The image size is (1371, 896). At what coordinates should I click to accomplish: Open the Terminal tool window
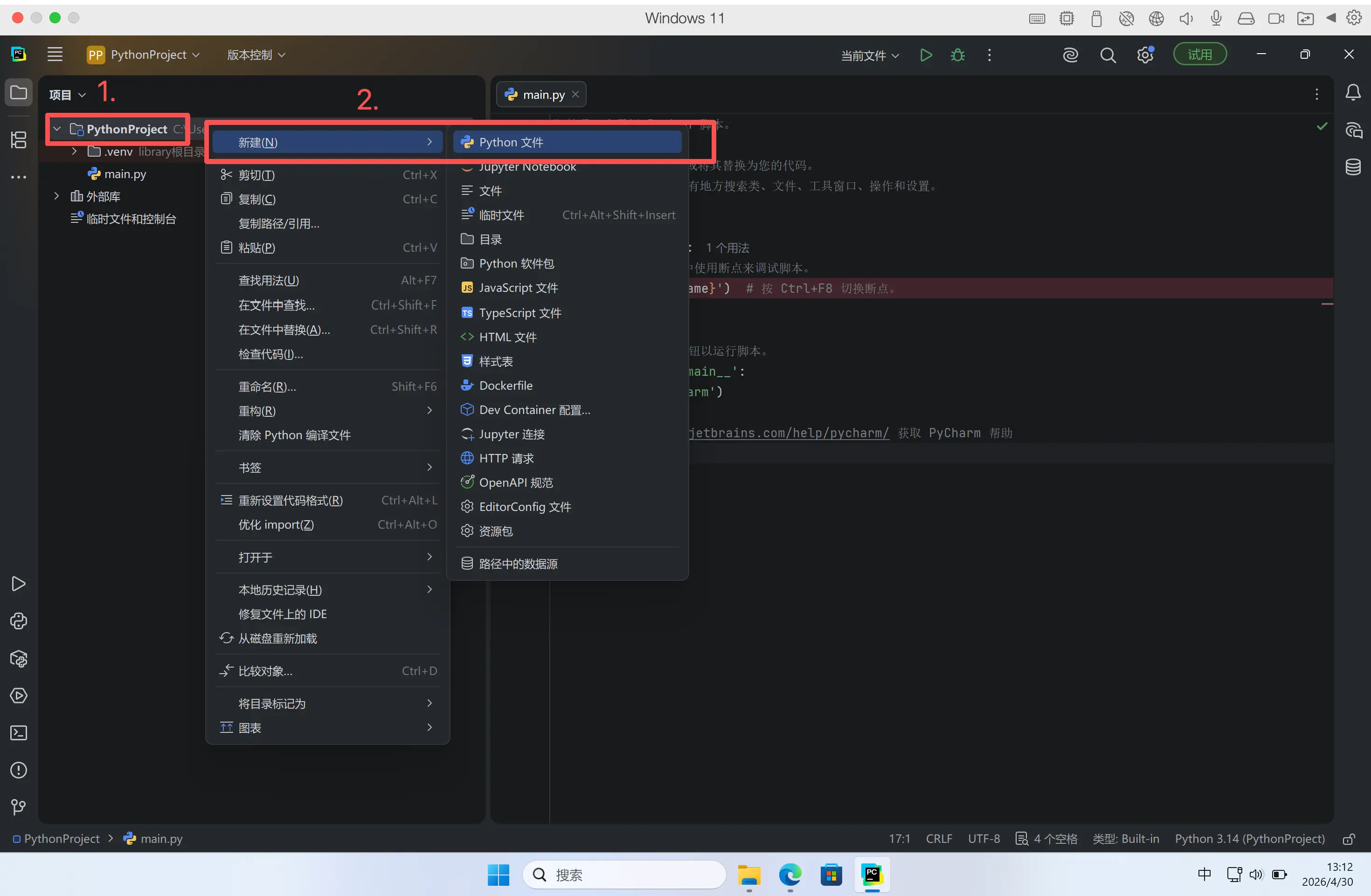tap(19, 733)
